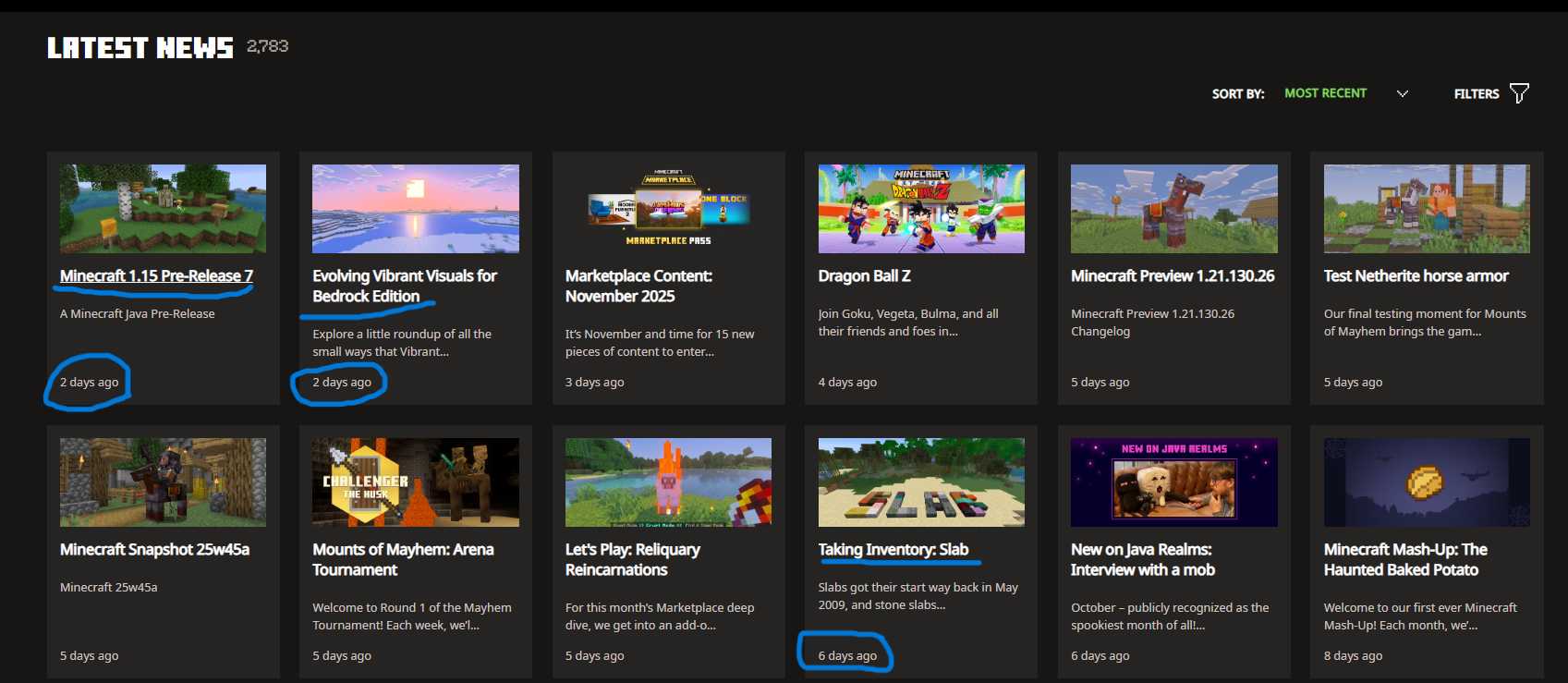Click the snowy sunset thumbnail image

(x=415, y=209)
